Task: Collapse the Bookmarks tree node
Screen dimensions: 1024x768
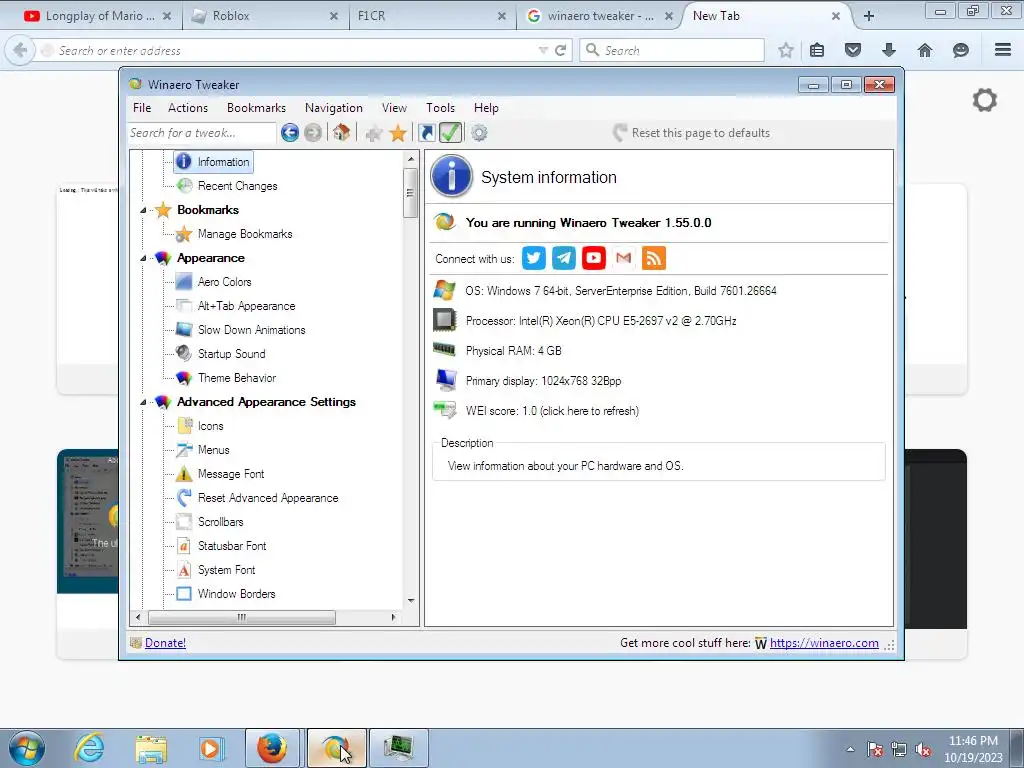Action: (143, 210)
